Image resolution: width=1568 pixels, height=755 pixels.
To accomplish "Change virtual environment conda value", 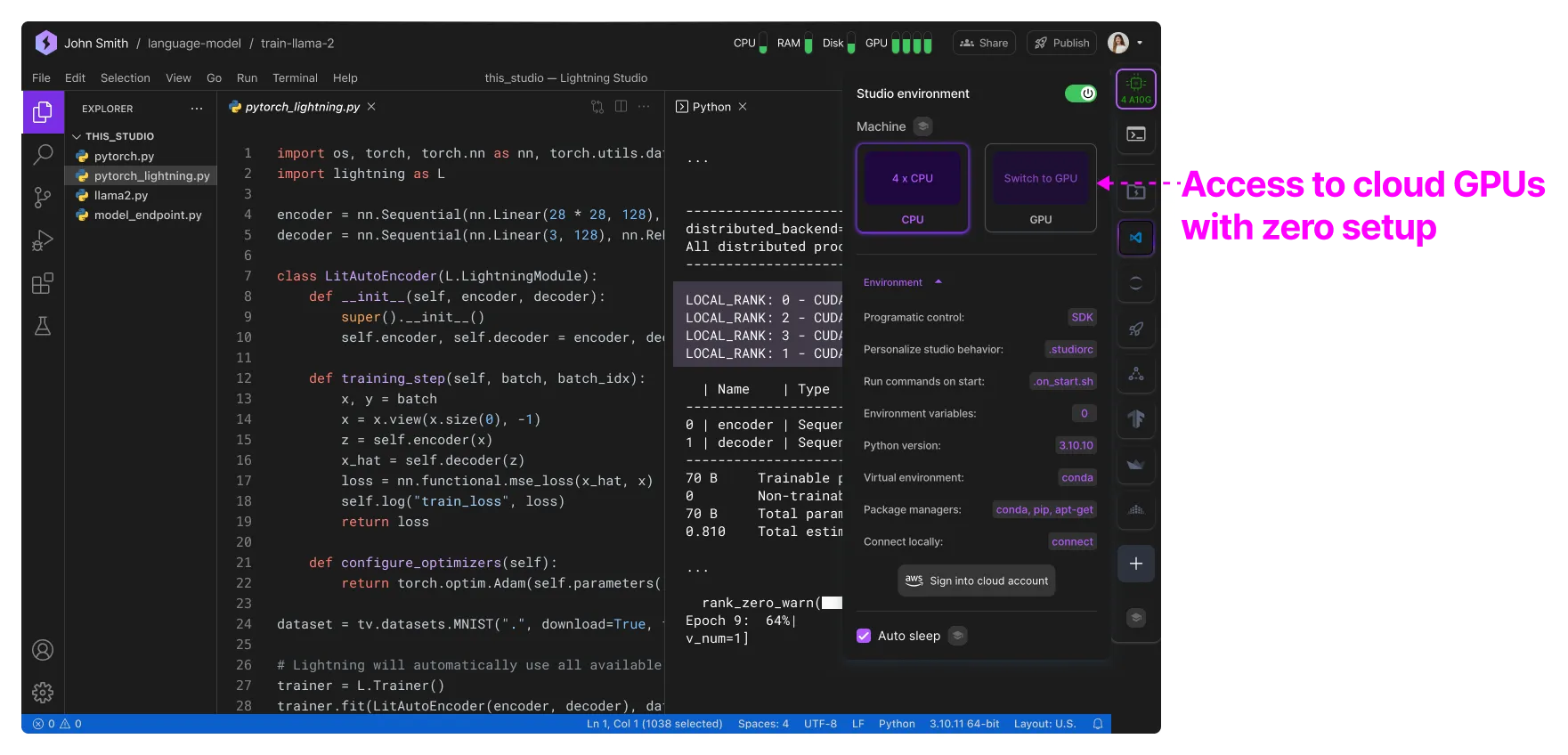I will [x=1077, y=477].
